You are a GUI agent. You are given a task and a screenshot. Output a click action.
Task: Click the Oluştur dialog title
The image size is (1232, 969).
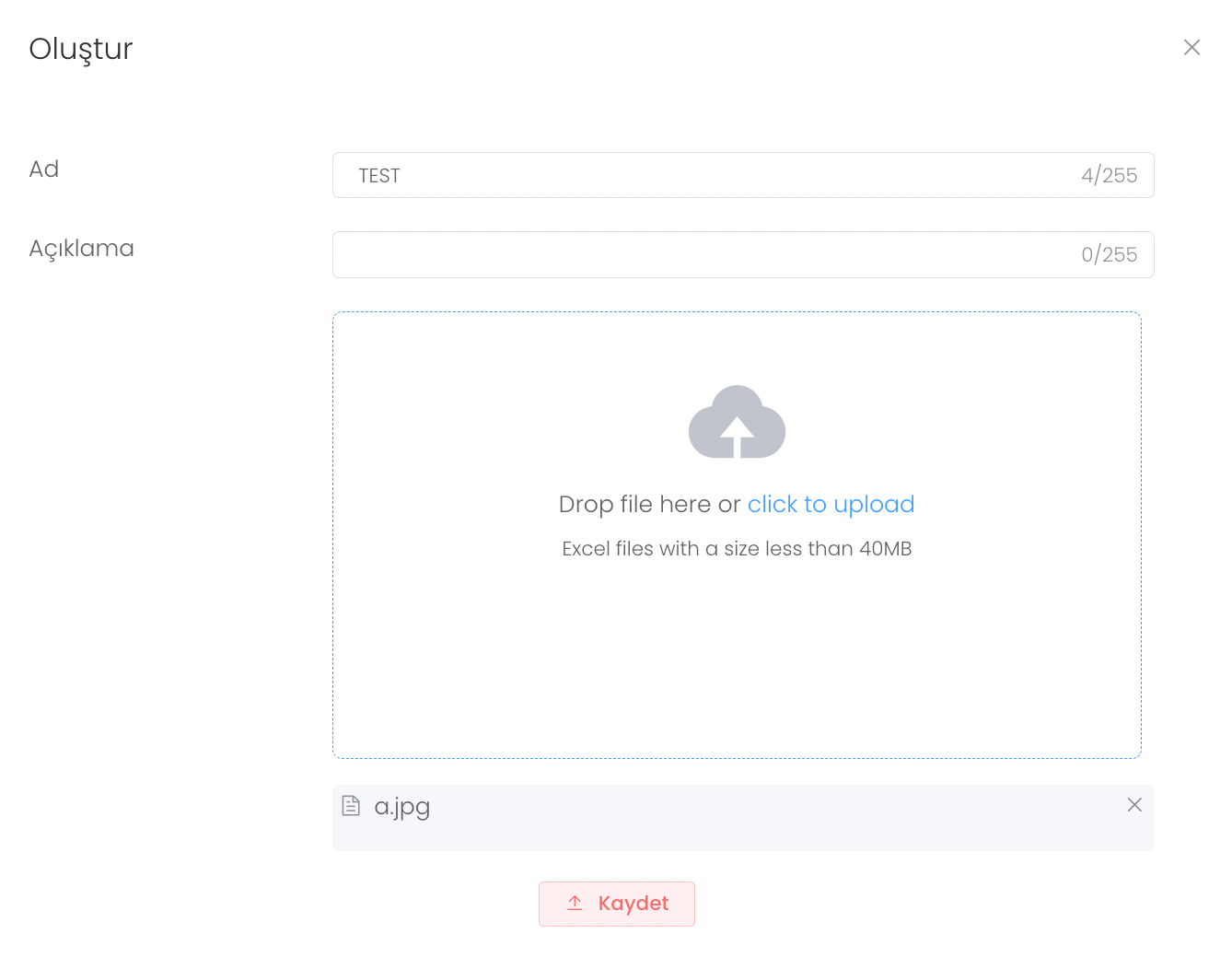pos(81,49)
